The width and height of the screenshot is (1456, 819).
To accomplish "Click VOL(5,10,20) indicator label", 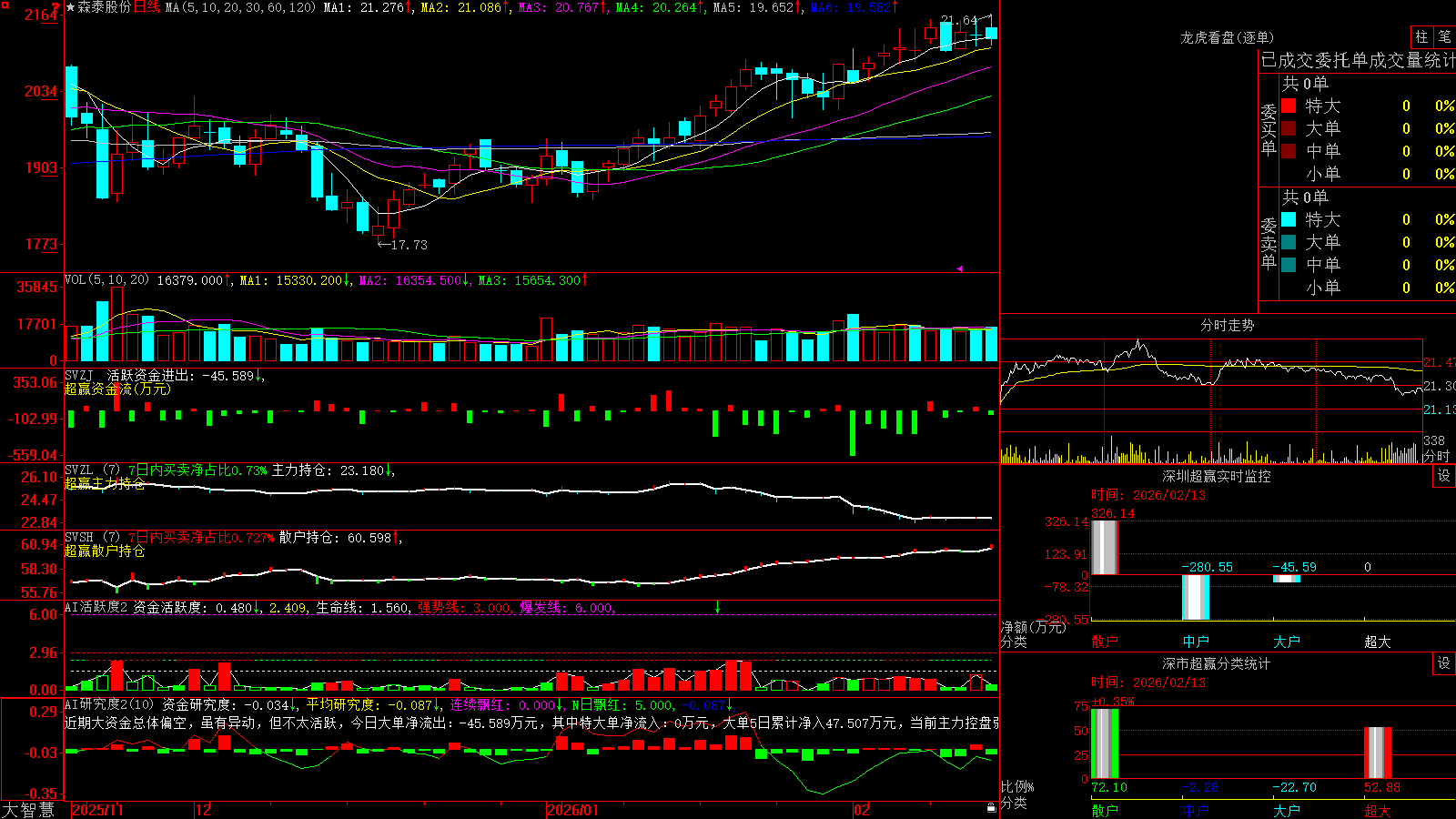I will [x=106, y=279].
